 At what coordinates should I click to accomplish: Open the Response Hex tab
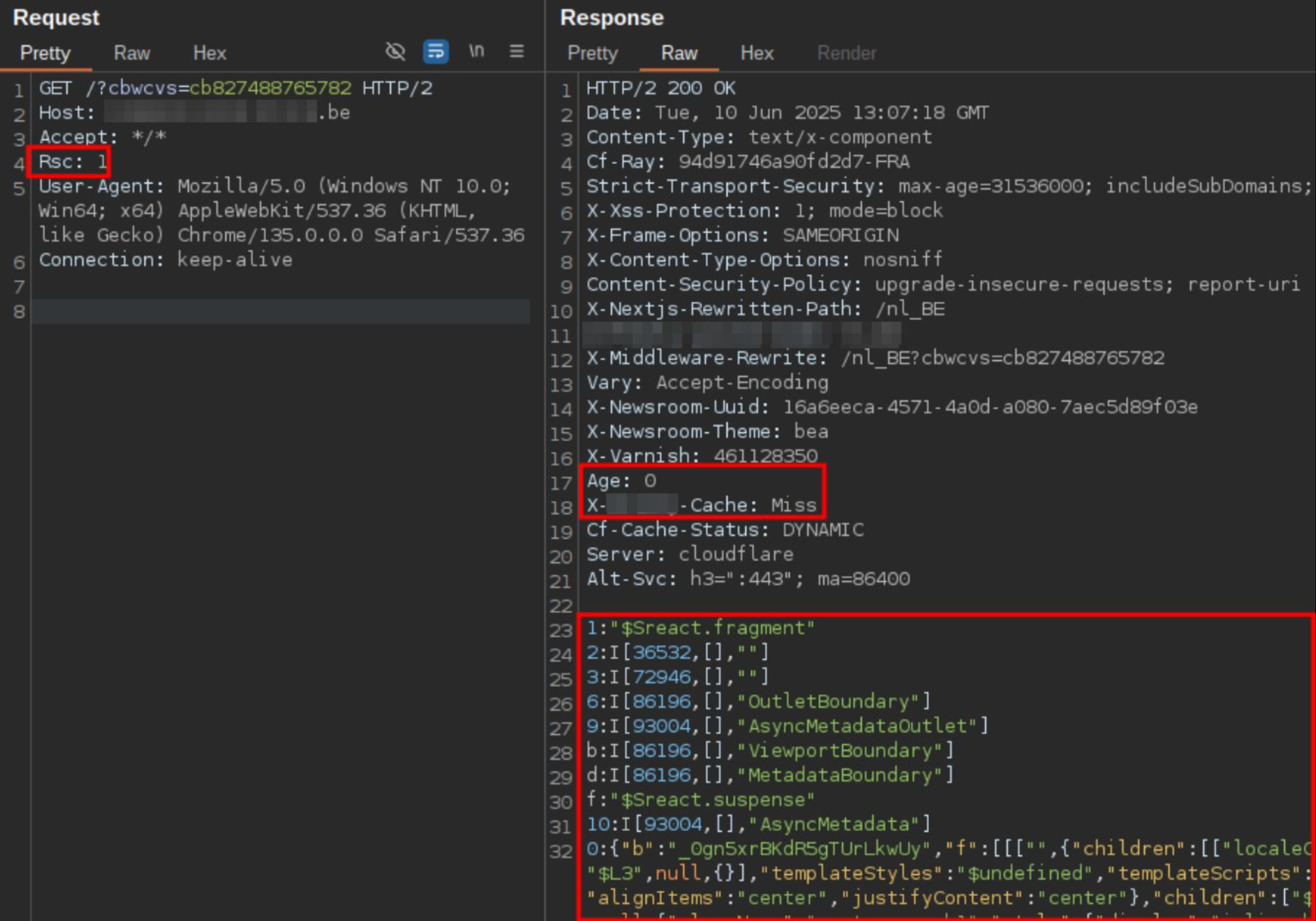coord(757,53)
